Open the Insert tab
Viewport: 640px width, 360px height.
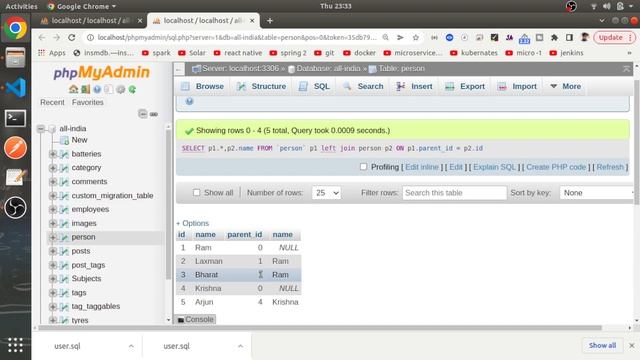point(414,86)
